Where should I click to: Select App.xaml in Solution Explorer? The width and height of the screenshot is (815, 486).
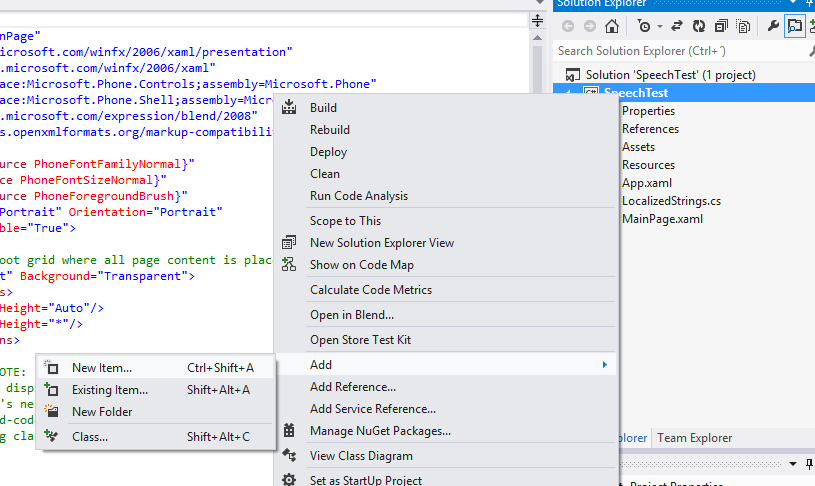(647, 183)
